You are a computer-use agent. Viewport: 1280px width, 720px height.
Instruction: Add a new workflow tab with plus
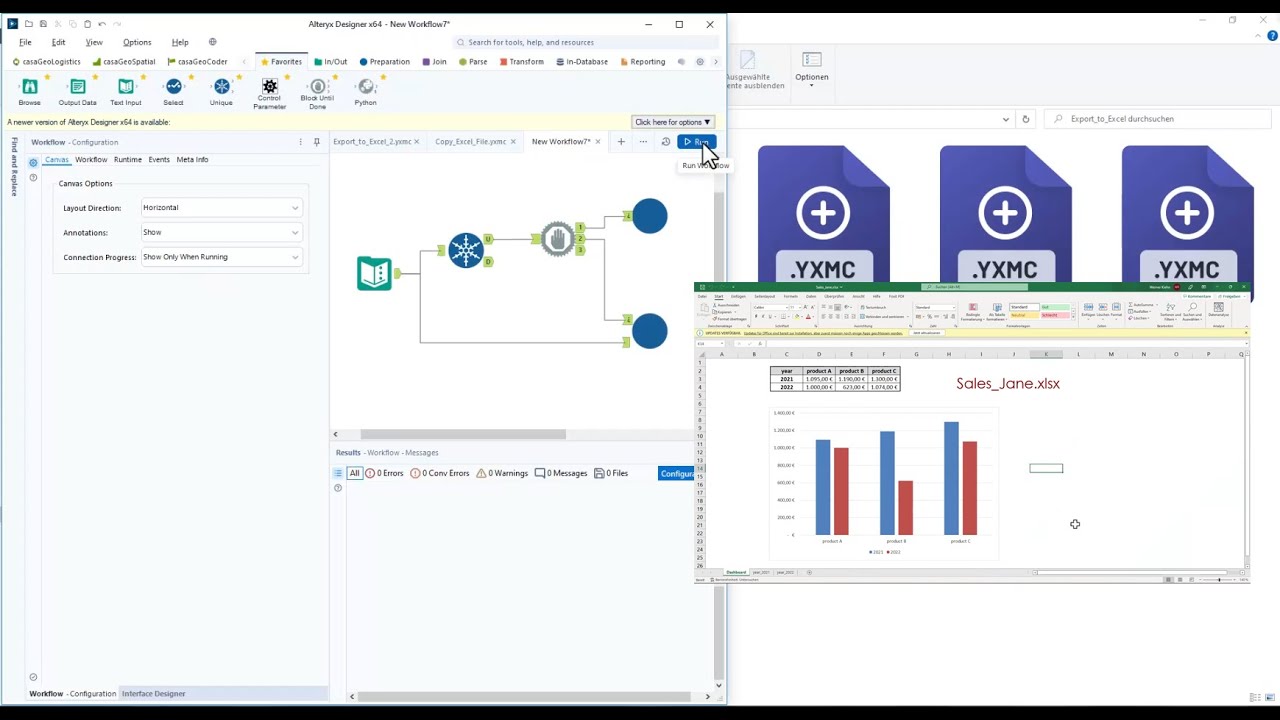click(x=620, y=142)
